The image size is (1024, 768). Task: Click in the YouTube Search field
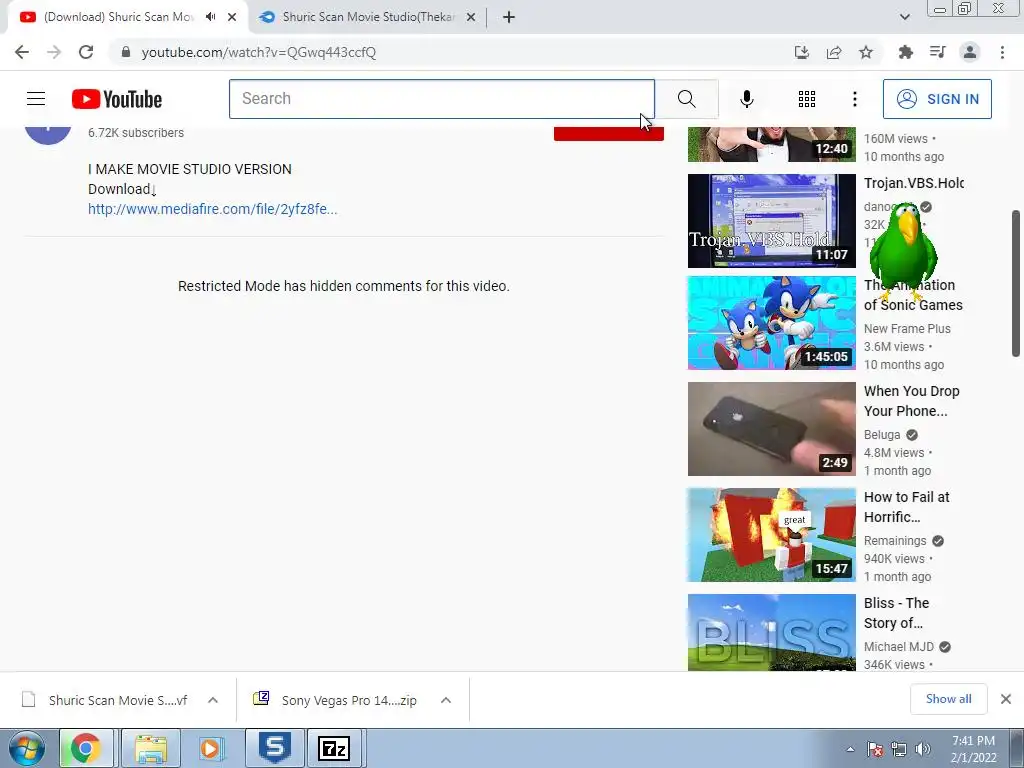coord(441,99)
